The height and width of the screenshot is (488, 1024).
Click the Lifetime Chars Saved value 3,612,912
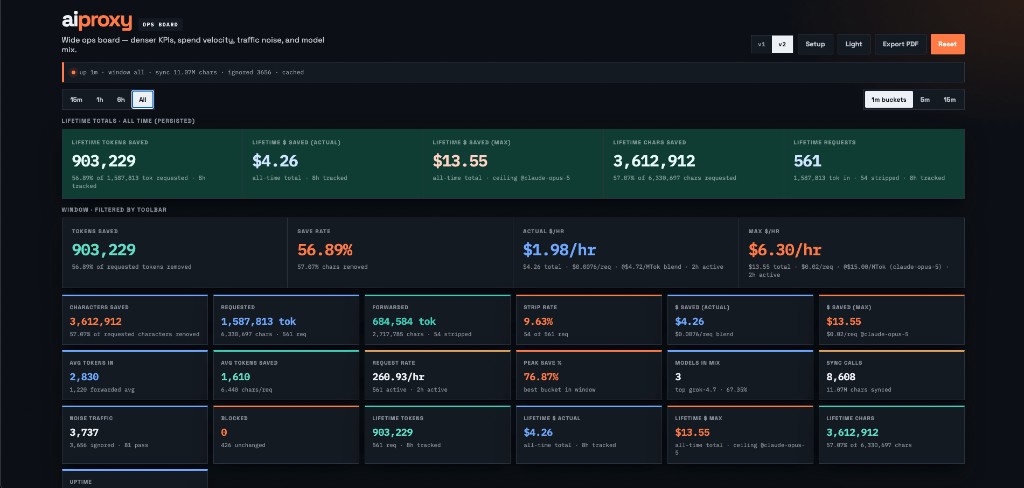654,161
